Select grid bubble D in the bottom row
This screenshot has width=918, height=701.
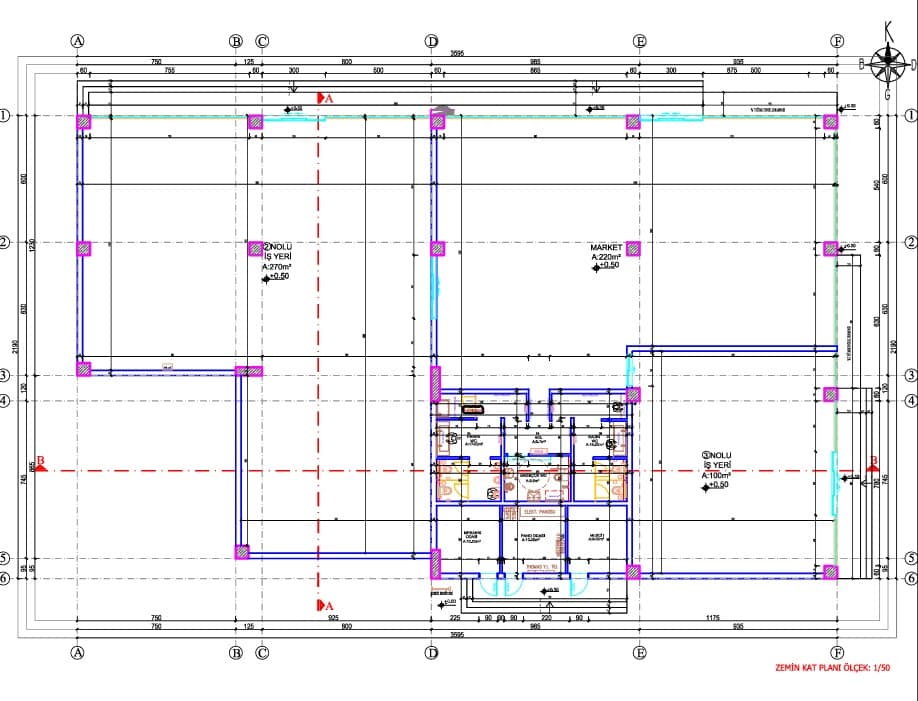(431, 653)
